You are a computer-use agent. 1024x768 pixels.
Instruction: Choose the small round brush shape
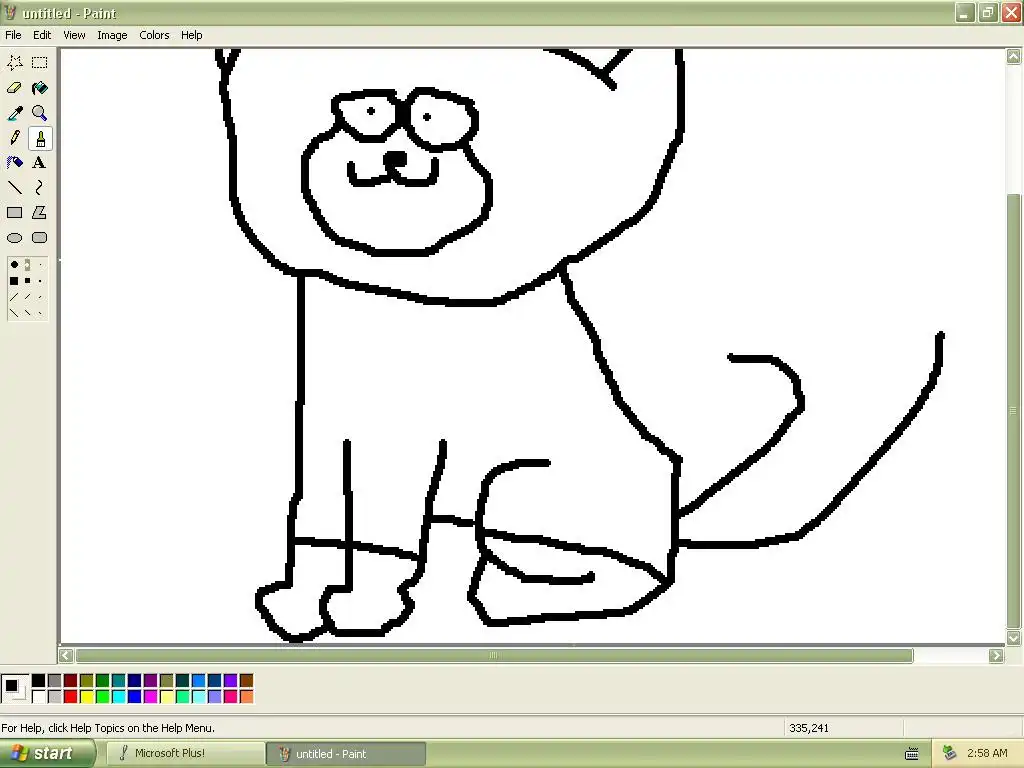40,264
